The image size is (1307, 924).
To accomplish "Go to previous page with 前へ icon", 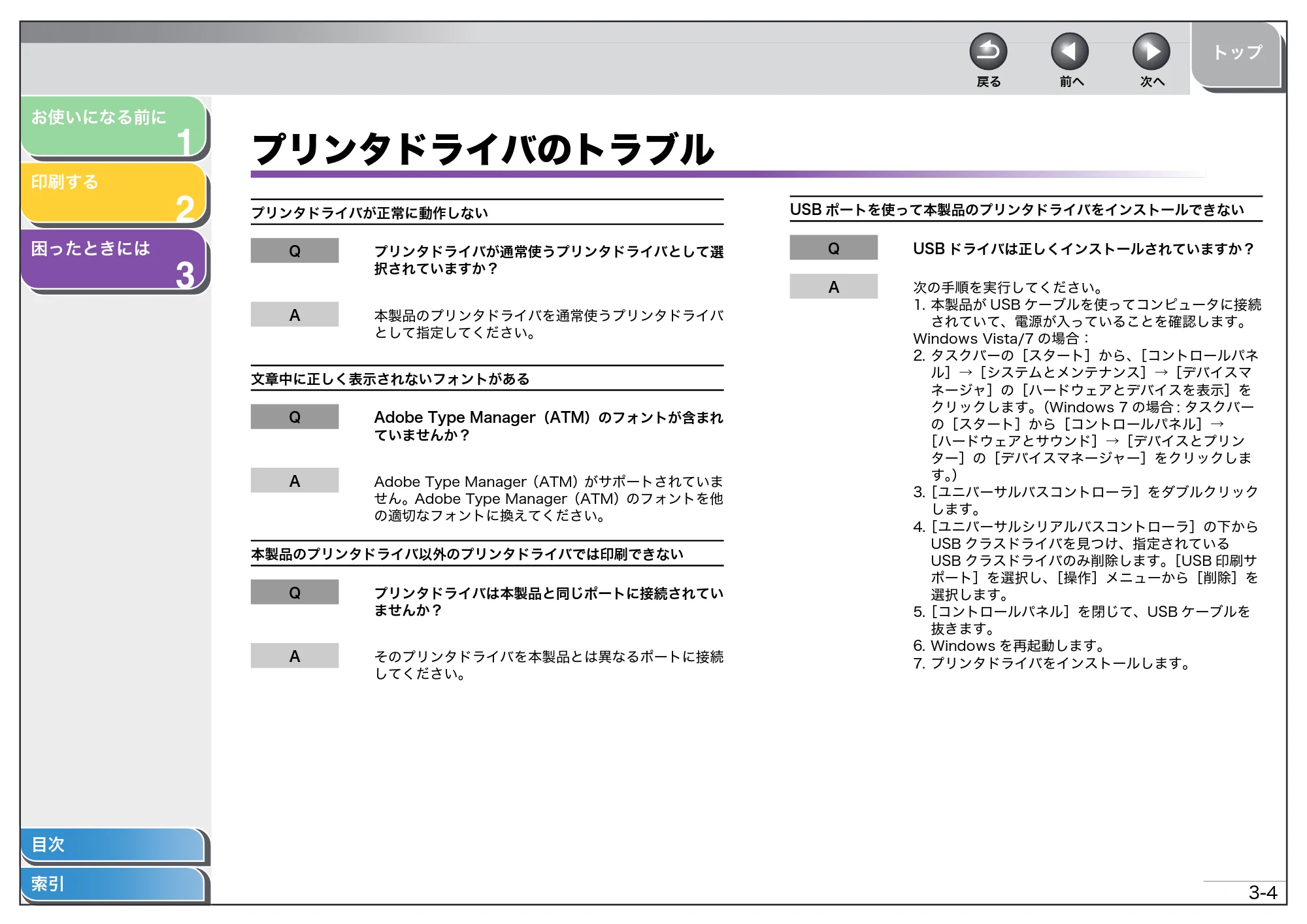I will [x=1070, y=52].
